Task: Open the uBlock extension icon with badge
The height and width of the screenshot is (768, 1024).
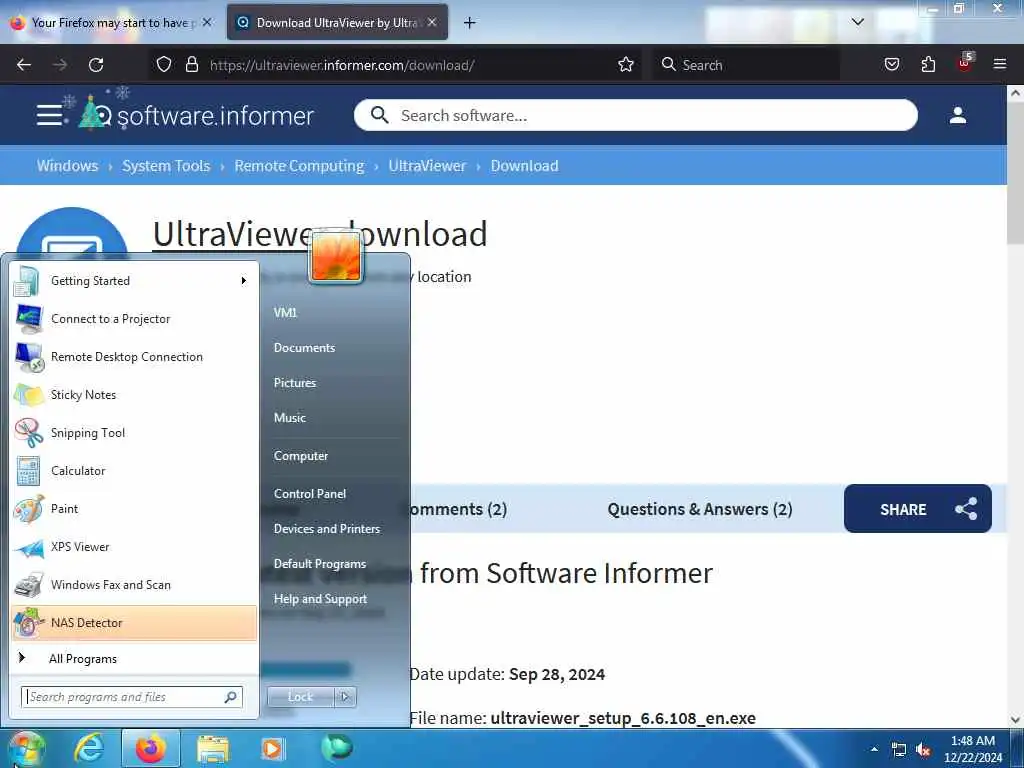Action: click(965, 63)
